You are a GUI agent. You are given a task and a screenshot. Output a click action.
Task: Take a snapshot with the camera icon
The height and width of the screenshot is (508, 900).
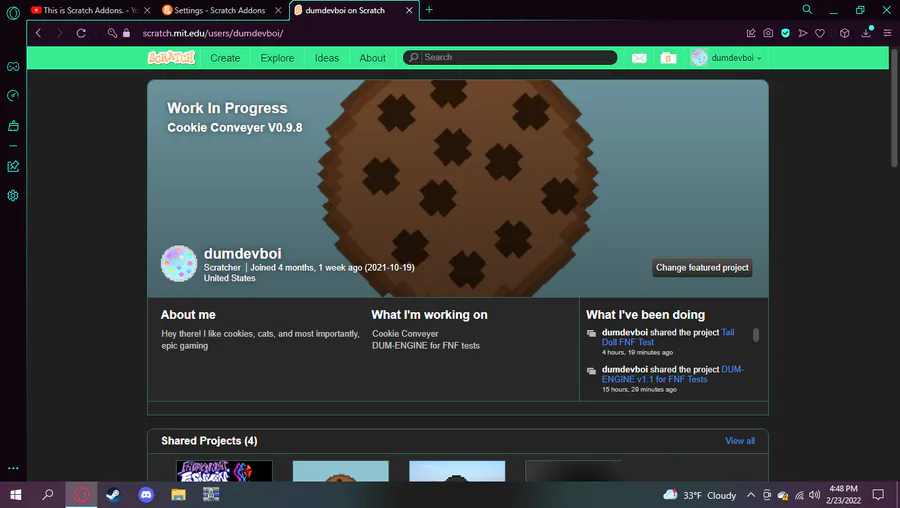click(x=768, y=33)
